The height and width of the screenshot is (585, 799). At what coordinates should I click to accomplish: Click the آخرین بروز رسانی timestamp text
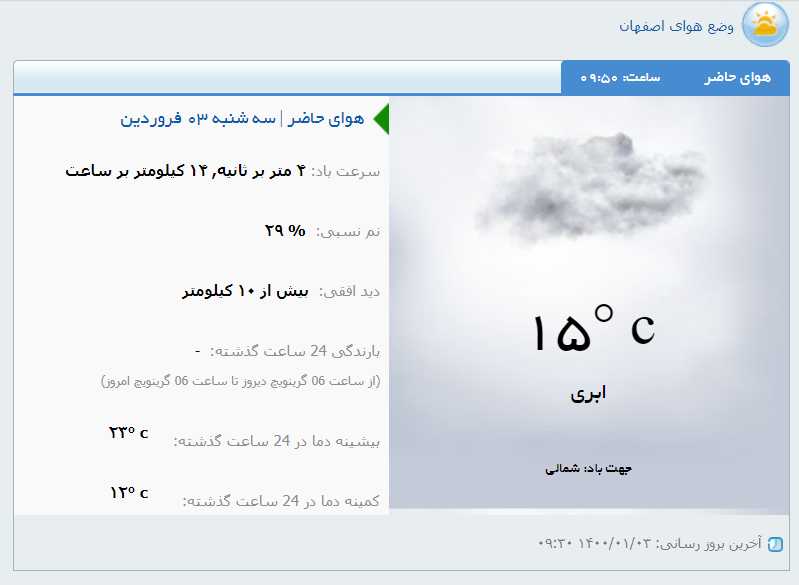650,544
